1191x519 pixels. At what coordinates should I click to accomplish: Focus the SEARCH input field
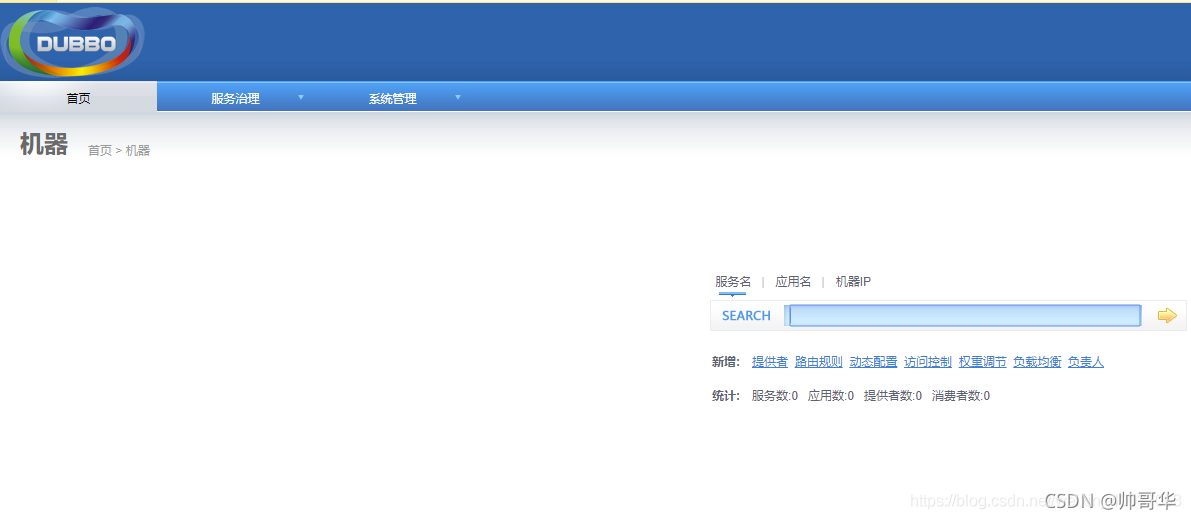pos(963,315)
